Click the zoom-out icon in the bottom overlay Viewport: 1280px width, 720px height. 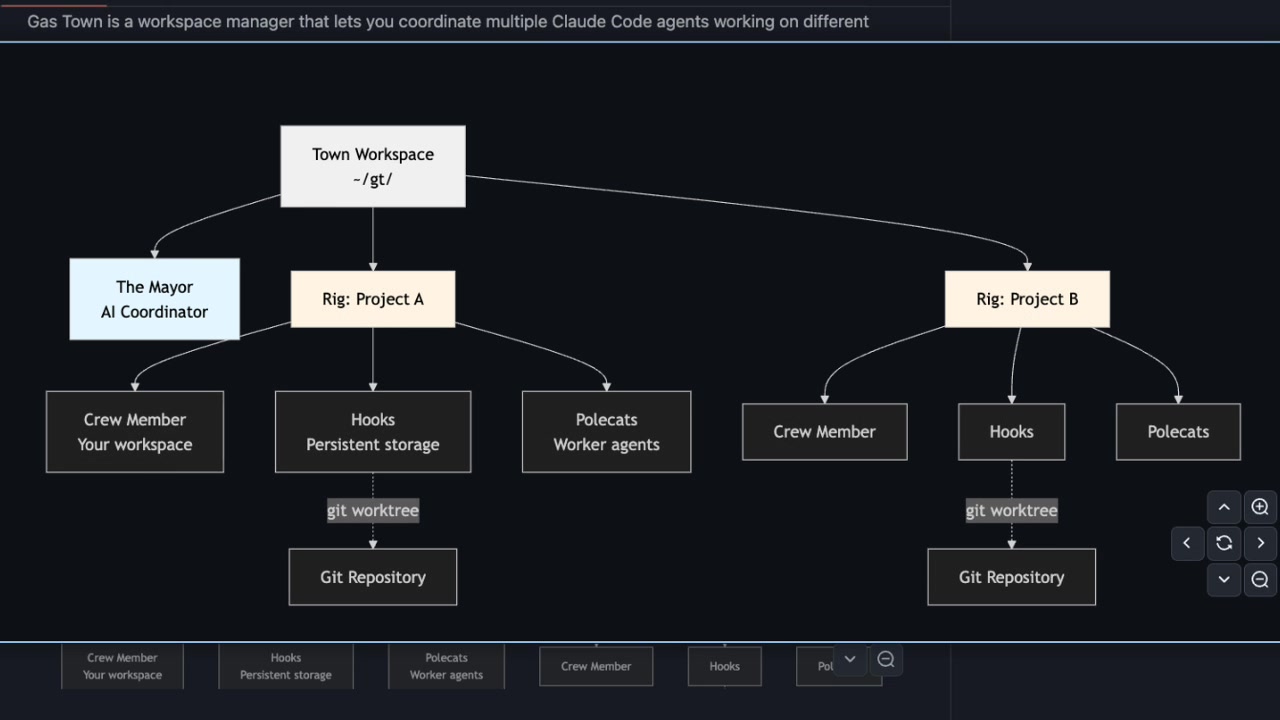tap(886, 659)
